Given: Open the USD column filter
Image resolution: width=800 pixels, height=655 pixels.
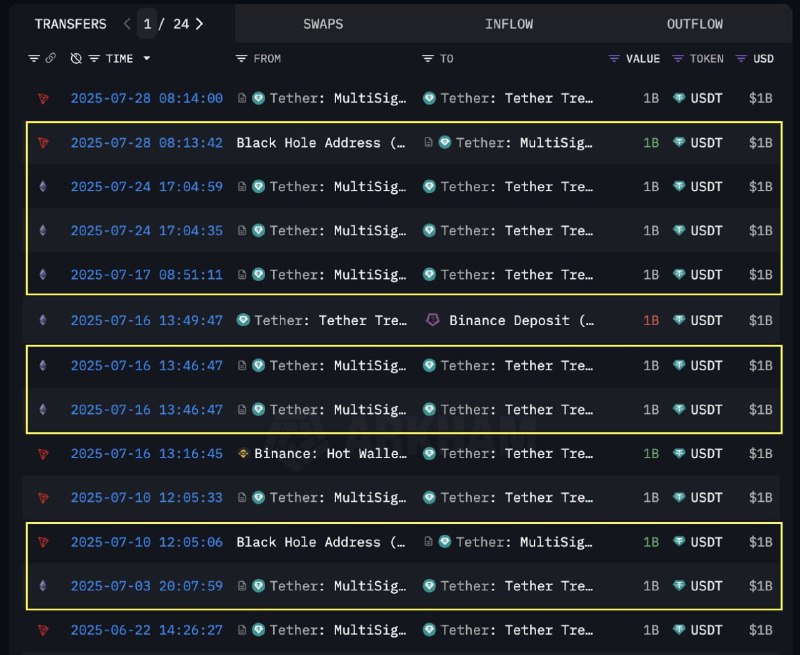Looking at the screenshot, I should point(741,59).
